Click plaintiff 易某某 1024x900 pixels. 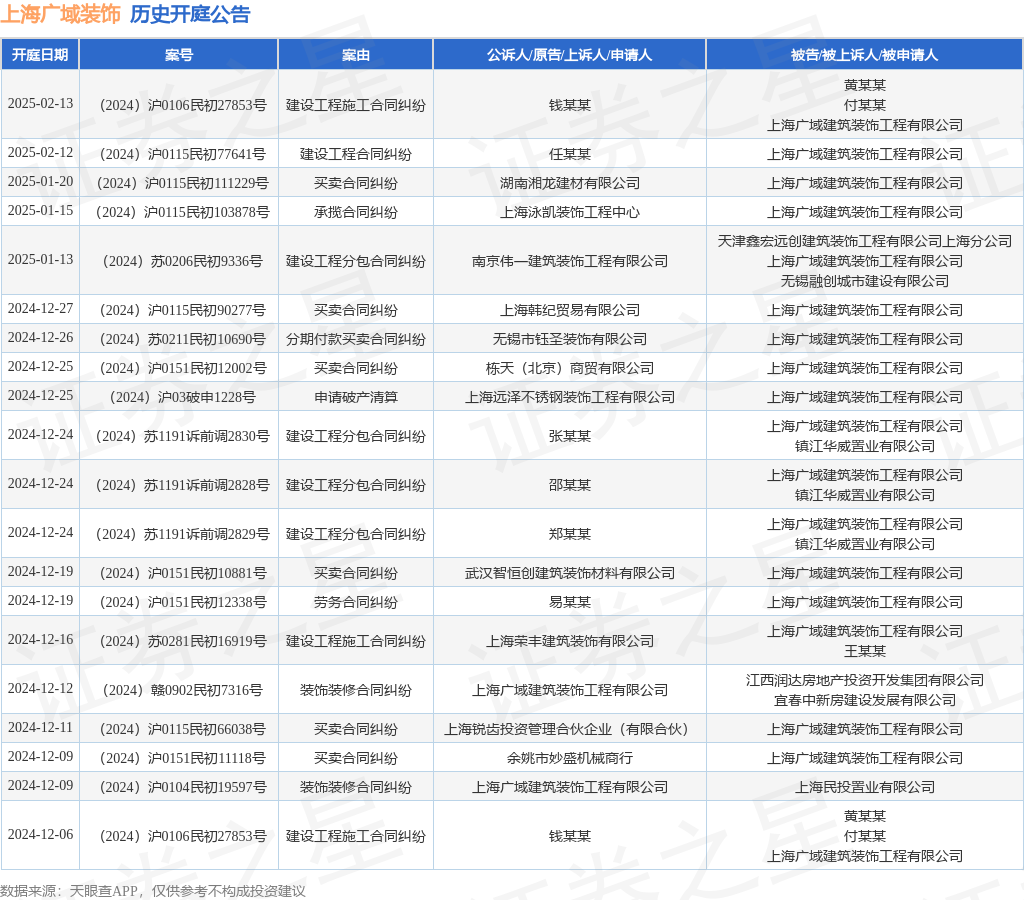click(x=569, y=602)
